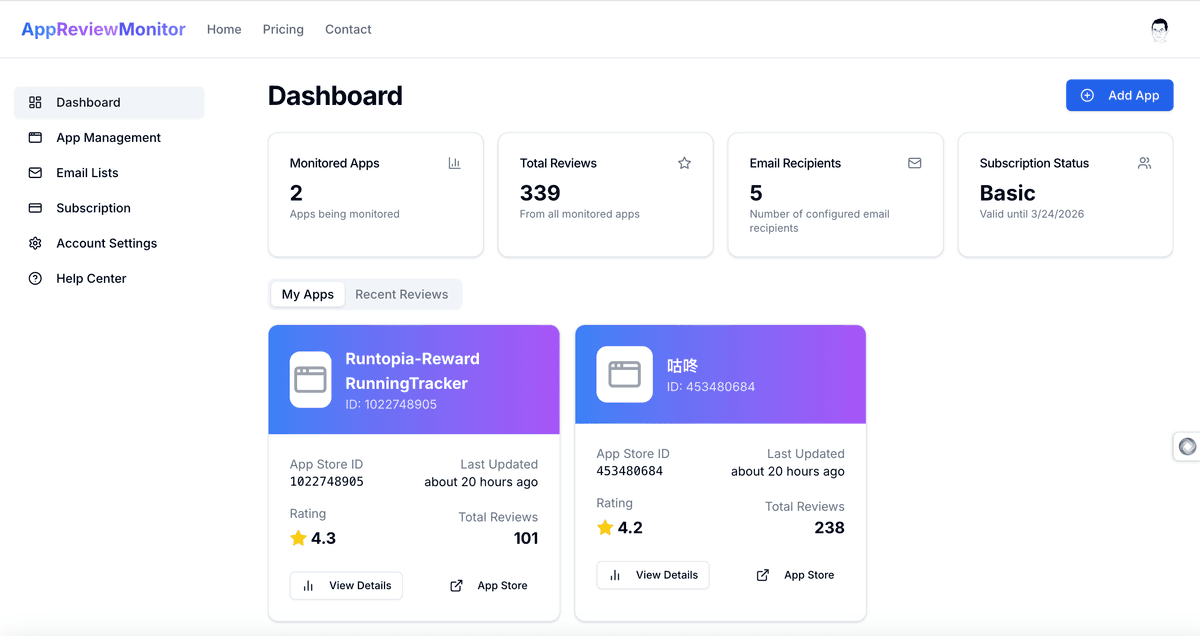Click the floating circular widget on right edge
The height and width of the screenshot is (636, 1200).
(1187, 447)
